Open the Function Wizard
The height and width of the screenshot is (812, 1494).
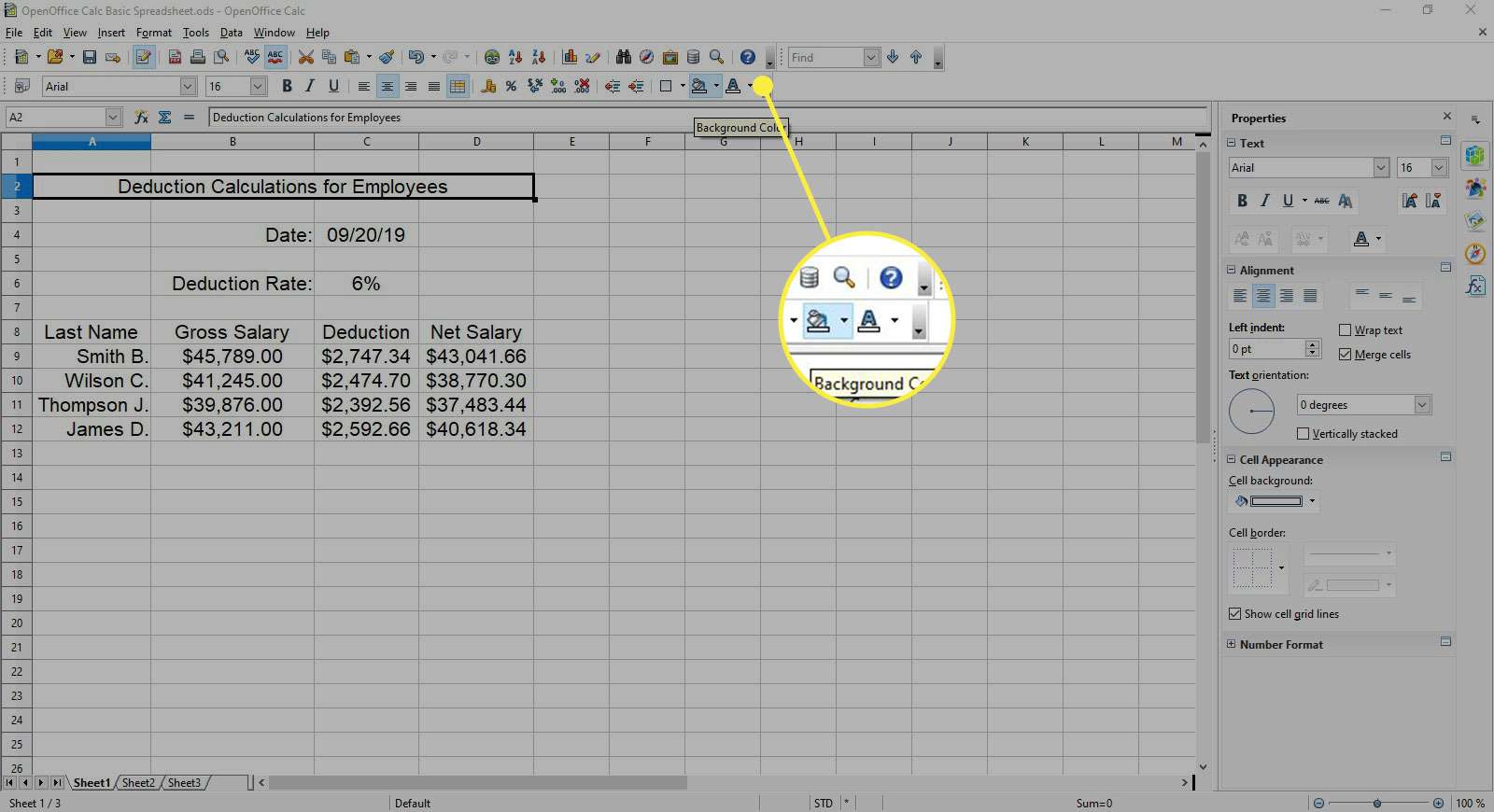click(x=141, y=117)
